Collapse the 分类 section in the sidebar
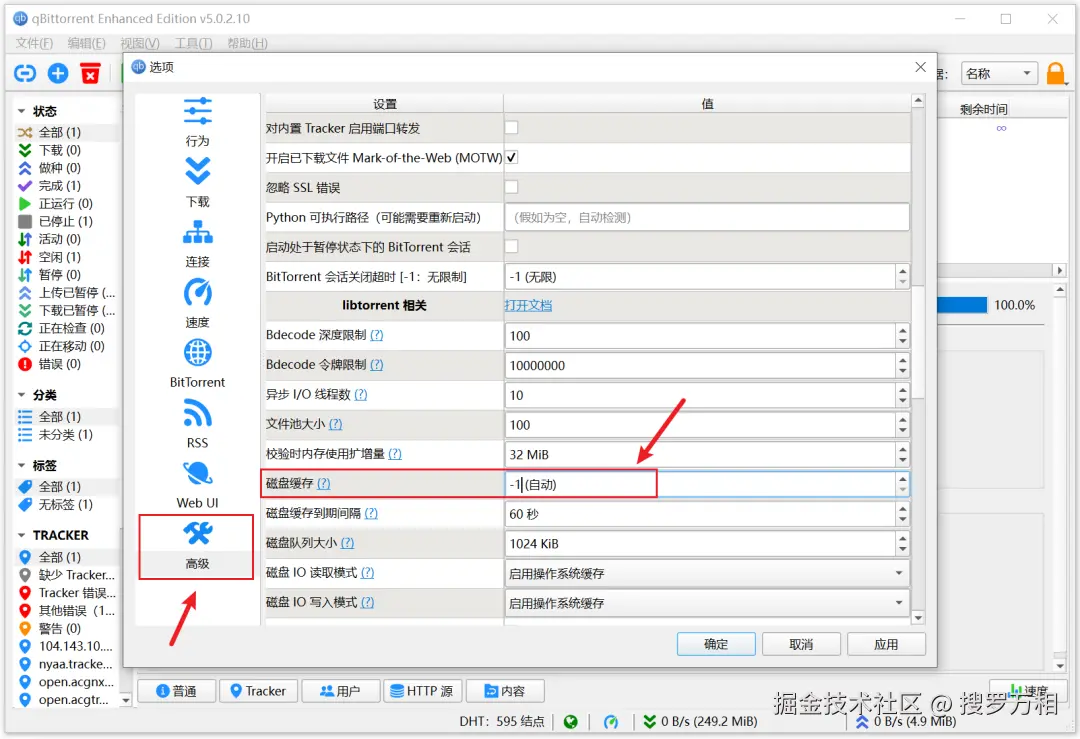Viewport: 1080px width, 739px height. pos(21,395)
